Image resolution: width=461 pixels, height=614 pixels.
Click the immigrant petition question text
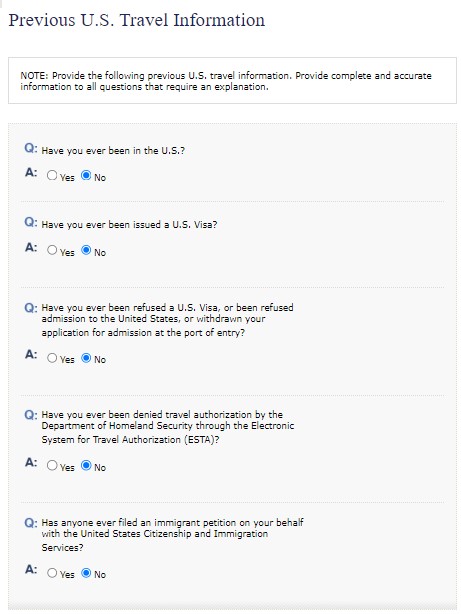click(x=172, y=535)
